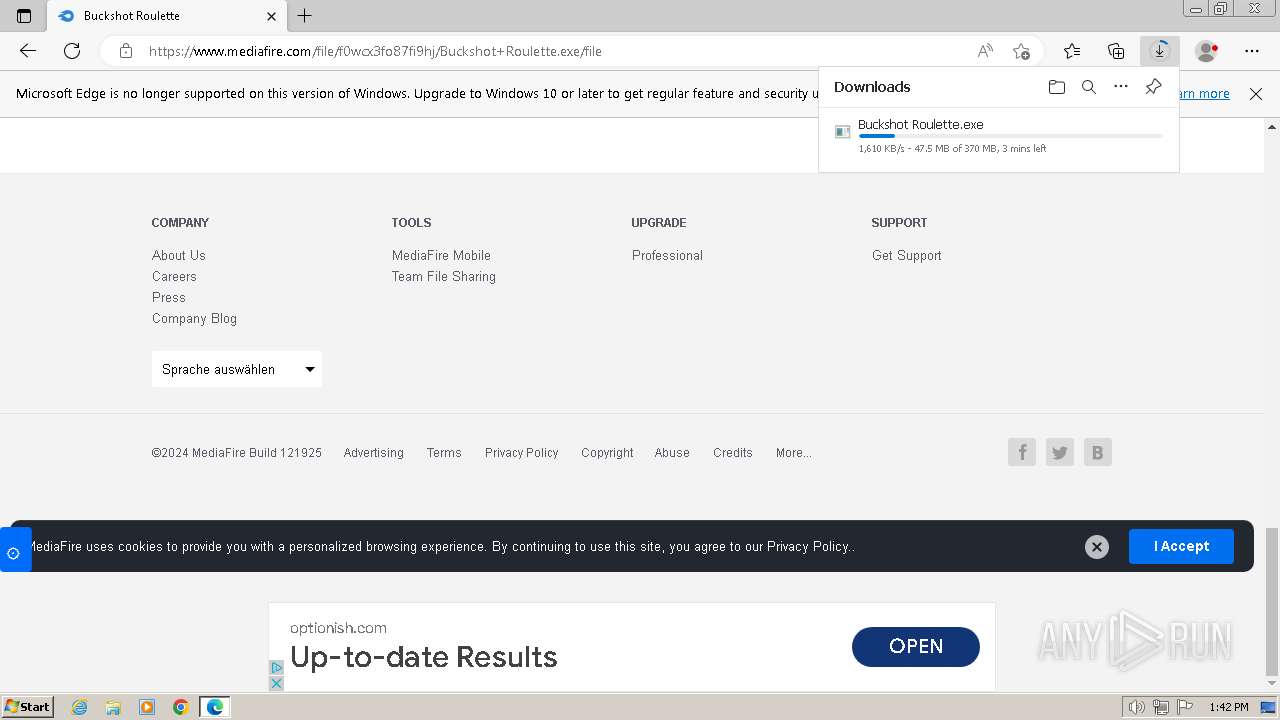
Task: Close the Buckshot Roulette tab
Action: pyautogui.click(x=272, y=16)
